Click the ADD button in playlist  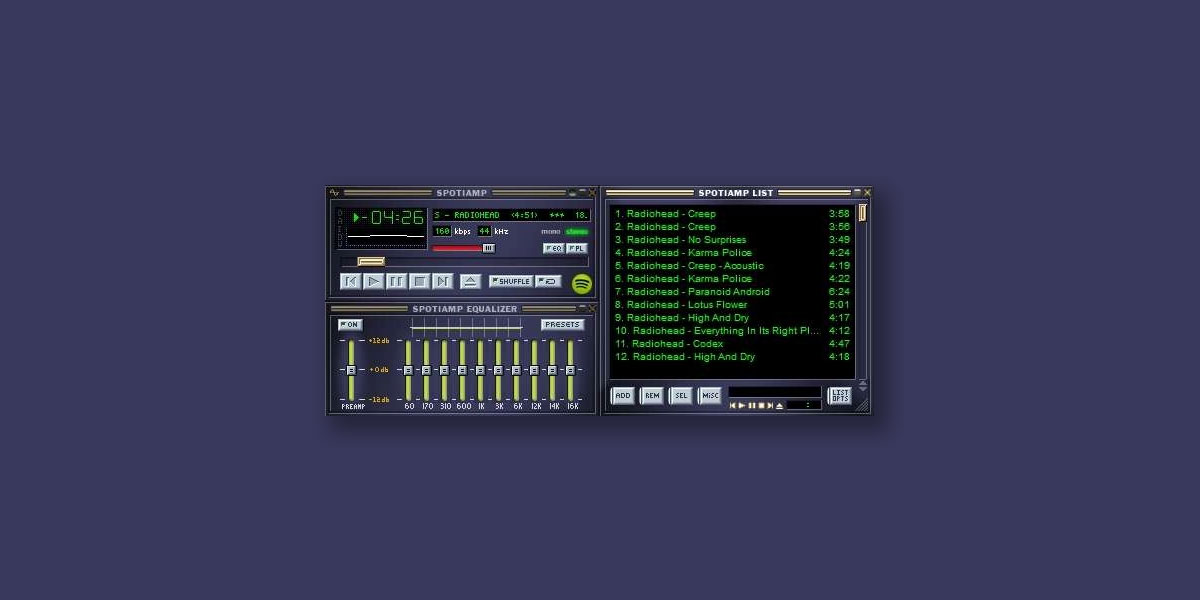point(622,396)
